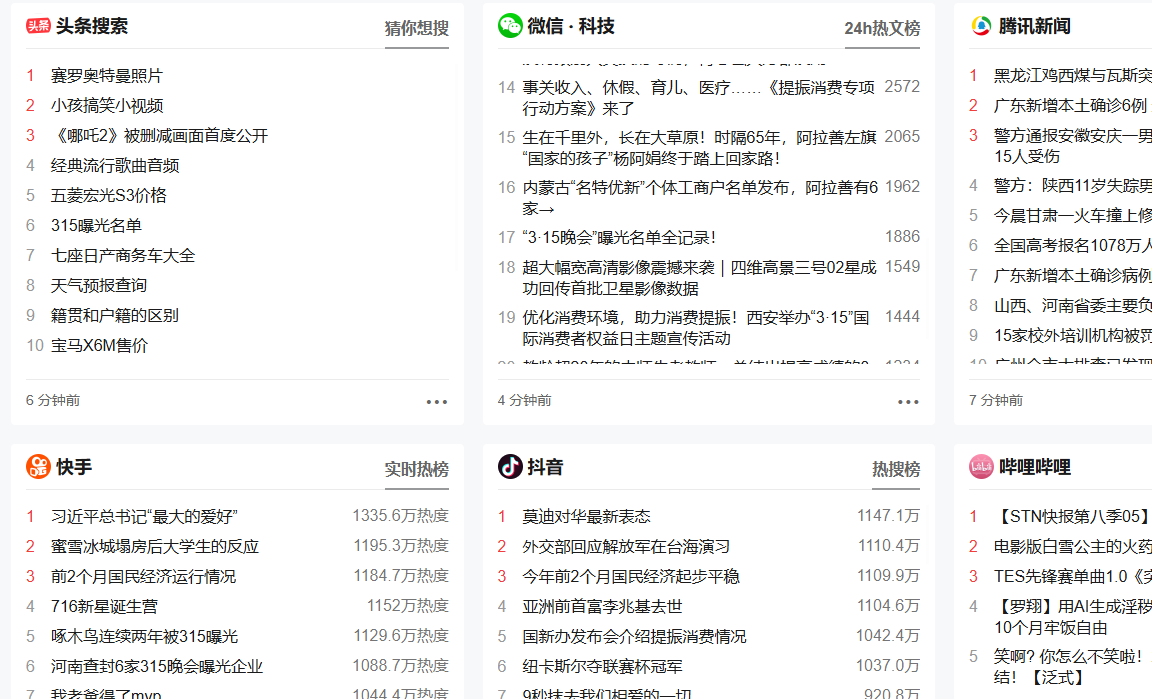The height and width of the screenshot is (699, 1152).
Task: Open 亚洲前首富李兆基去世 topic
Action: click(x=602, y=607)
